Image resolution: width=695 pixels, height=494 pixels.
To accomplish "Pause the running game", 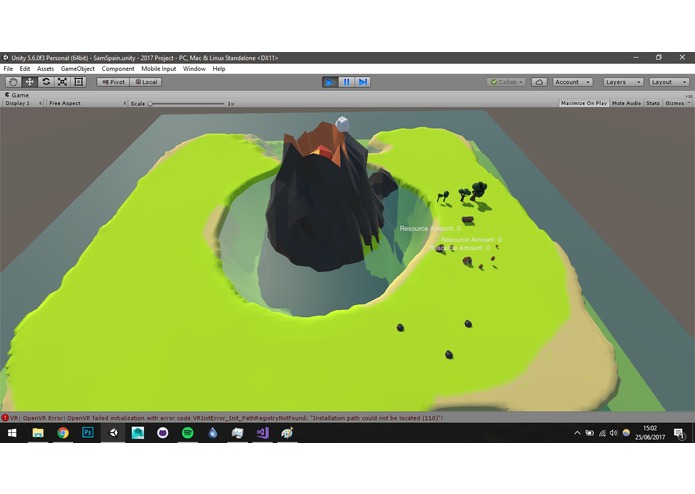I will coord(346,82).
